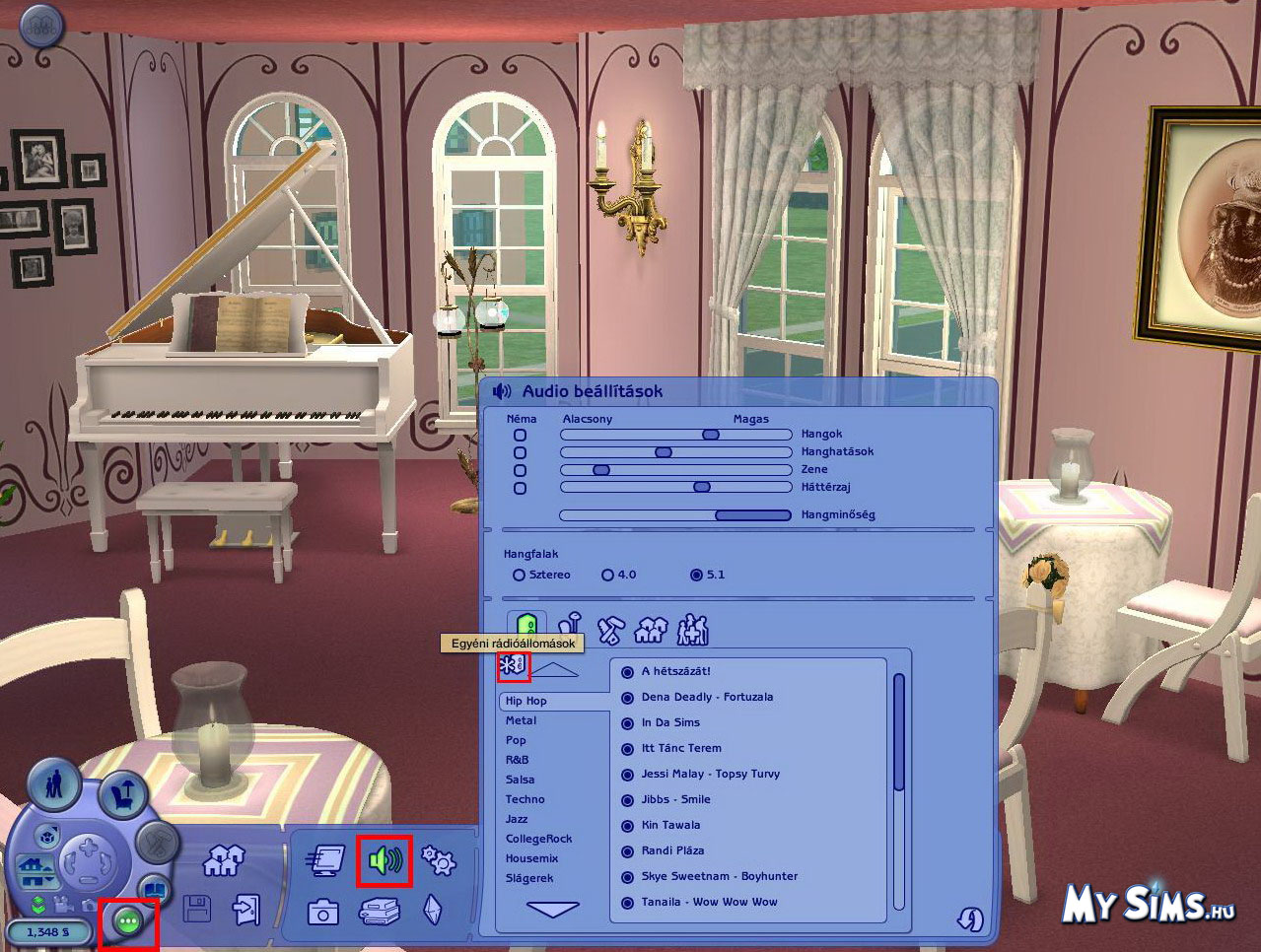Select the CollegeRock genre

(x=538, y=839)
